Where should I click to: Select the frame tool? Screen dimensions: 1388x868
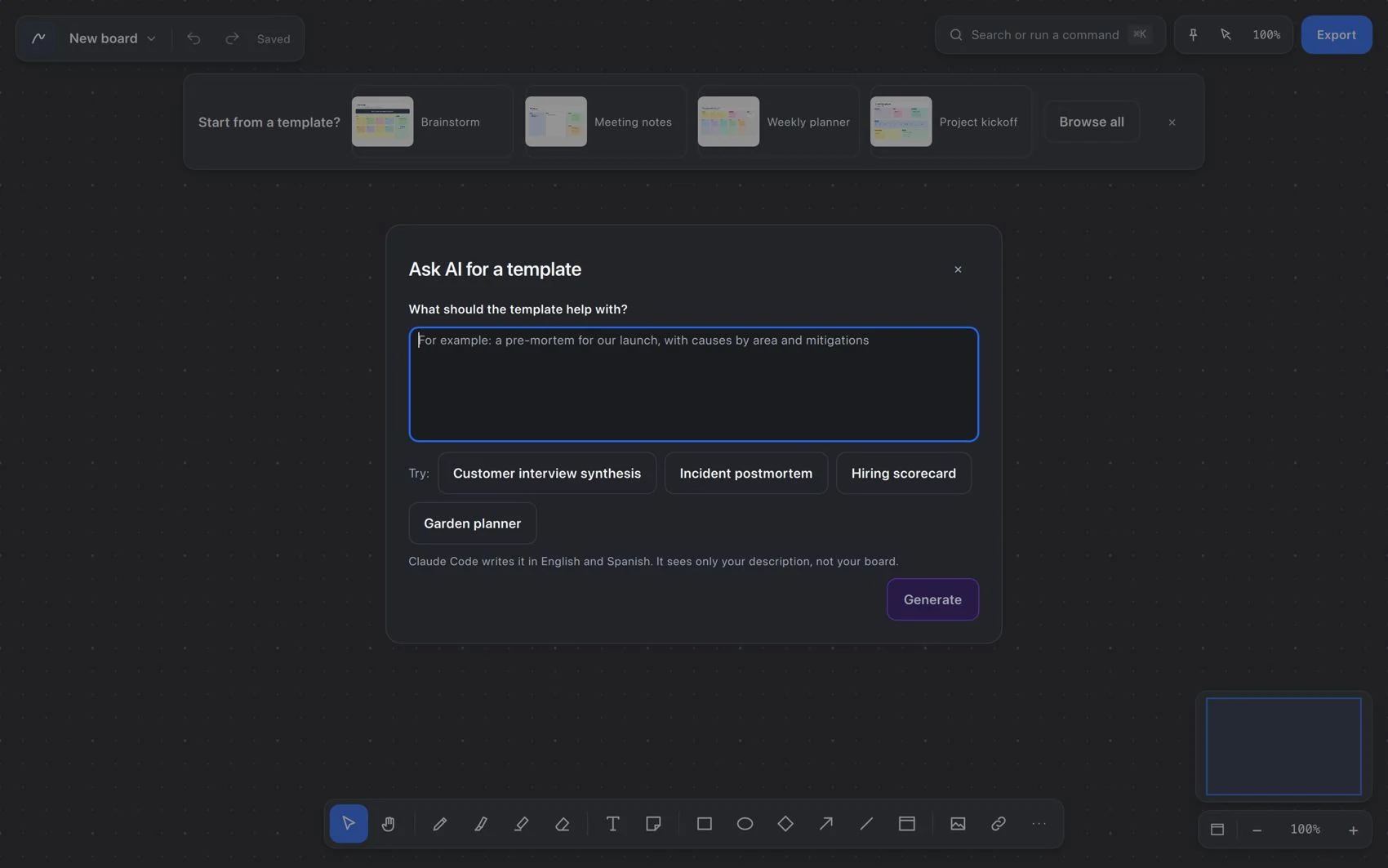tap(907, 823)
